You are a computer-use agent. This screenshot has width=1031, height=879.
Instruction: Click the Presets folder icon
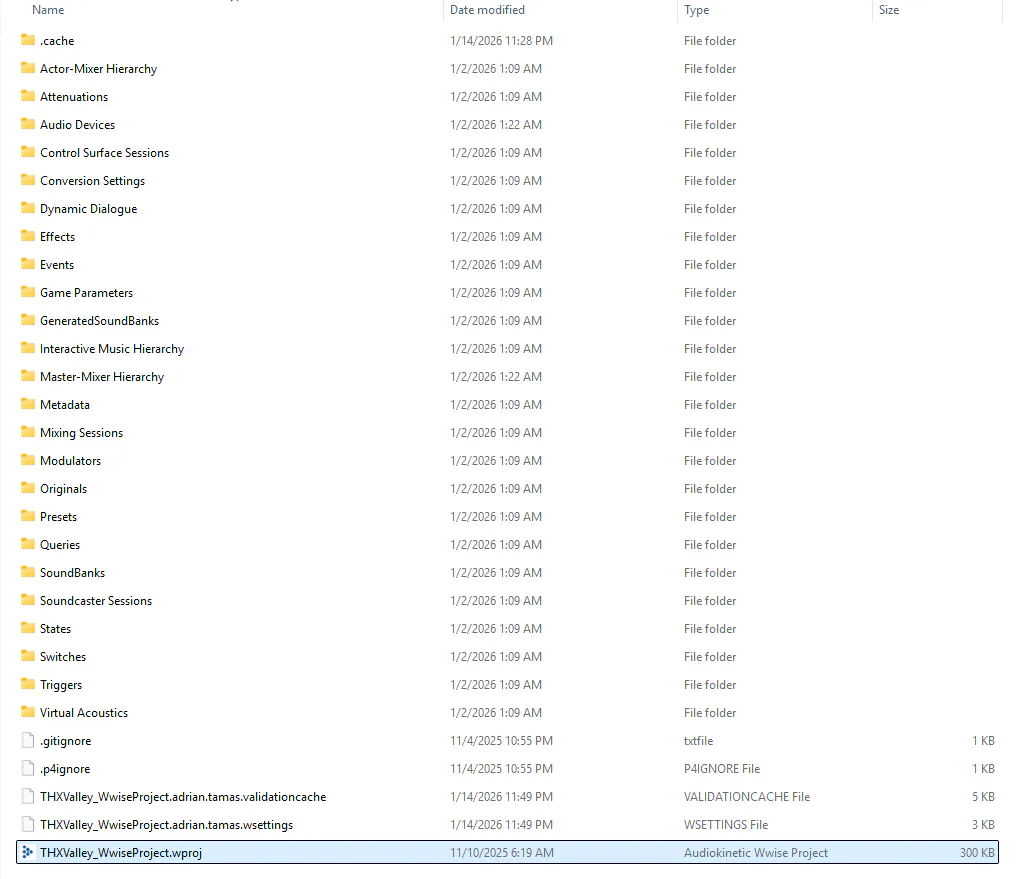point(28,516)
